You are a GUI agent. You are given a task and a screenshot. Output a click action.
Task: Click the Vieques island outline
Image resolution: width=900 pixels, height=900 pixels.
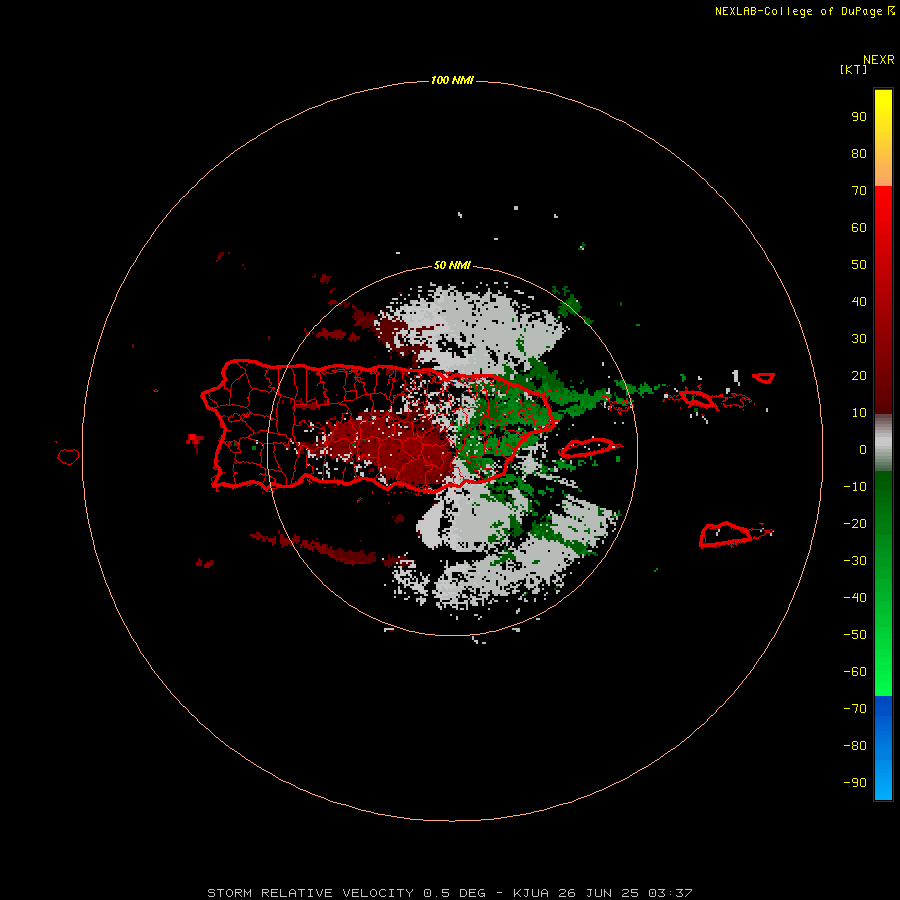click(587, 447)
